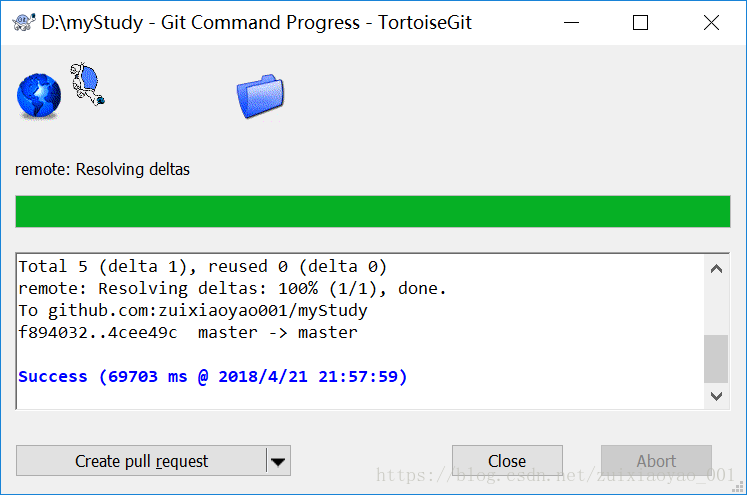This screenshot has height=495, width=747.
Task: Click the log scrollbar up arrow
Action: click(x=716, y=269)
